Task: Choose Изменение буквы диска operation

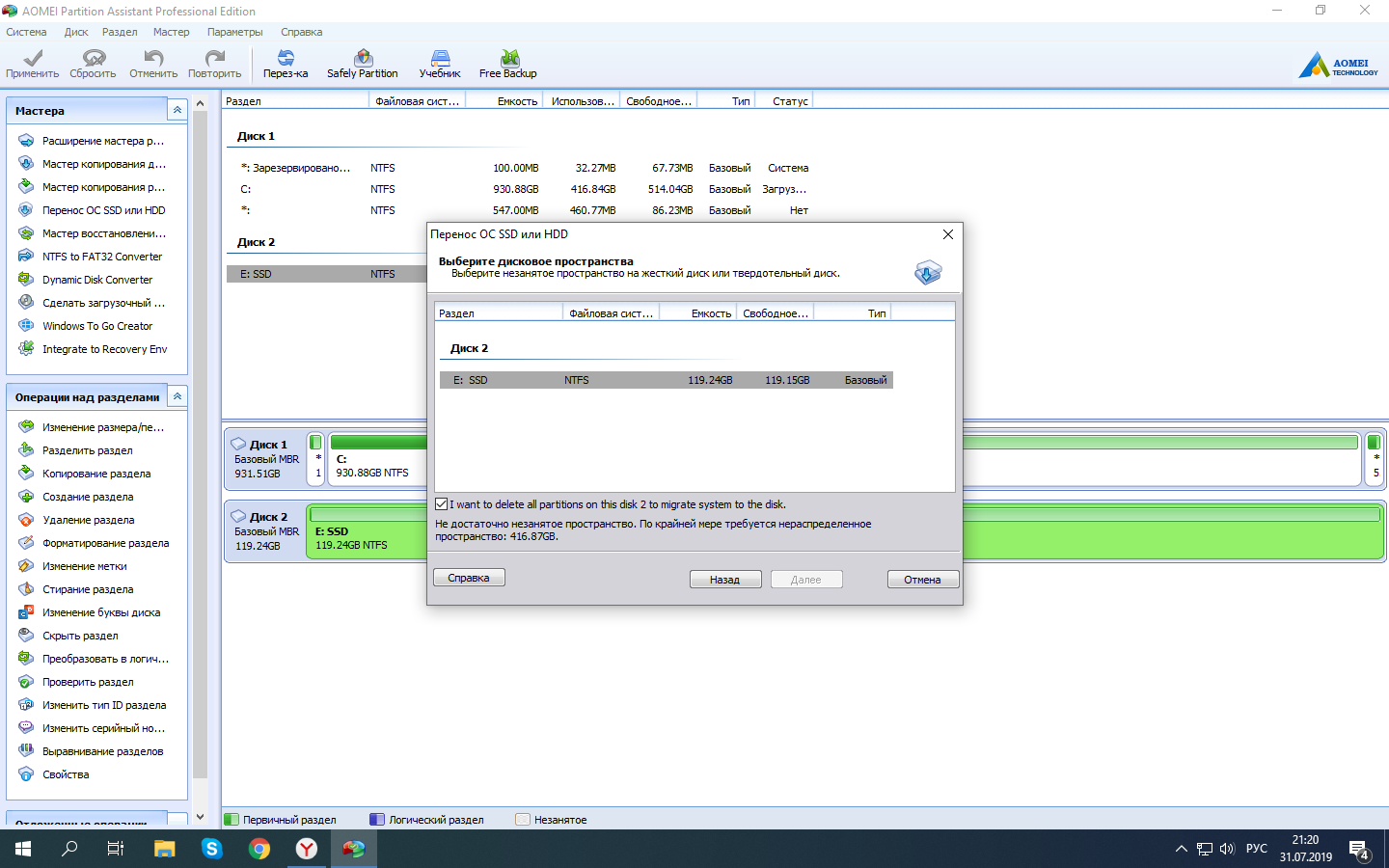Action: [x=101, y=612]
